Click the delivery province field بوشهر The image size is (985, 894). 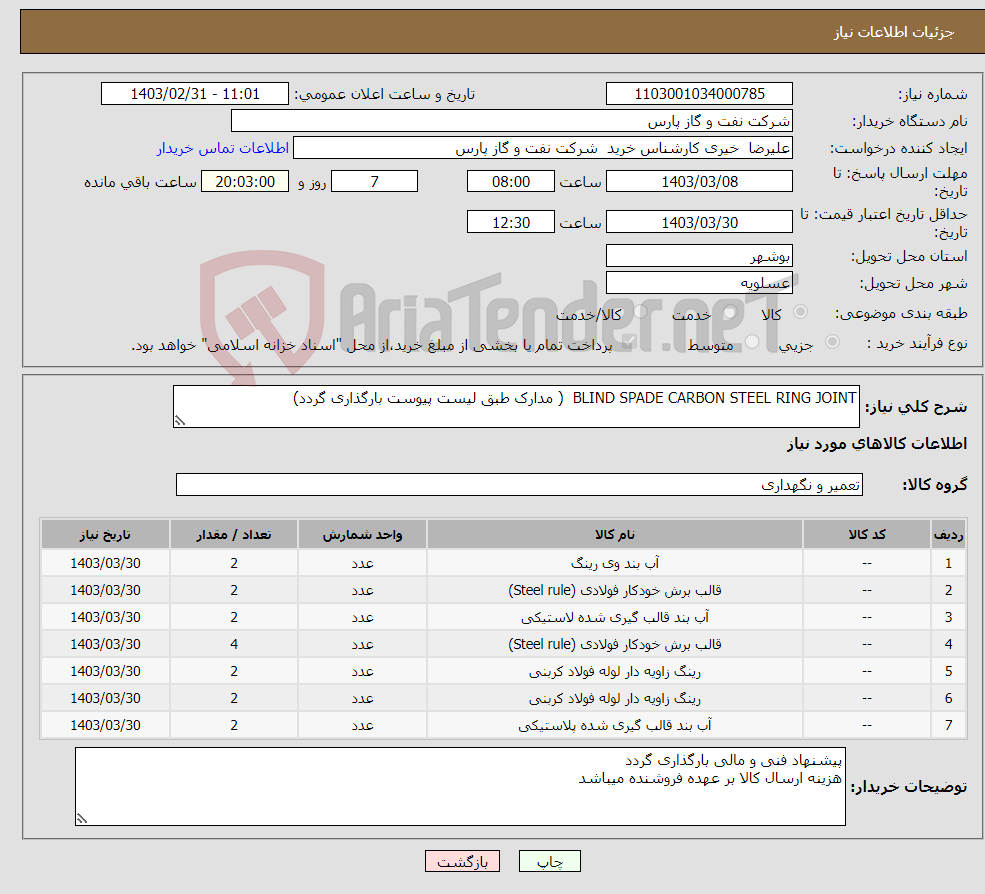point(699,256)
